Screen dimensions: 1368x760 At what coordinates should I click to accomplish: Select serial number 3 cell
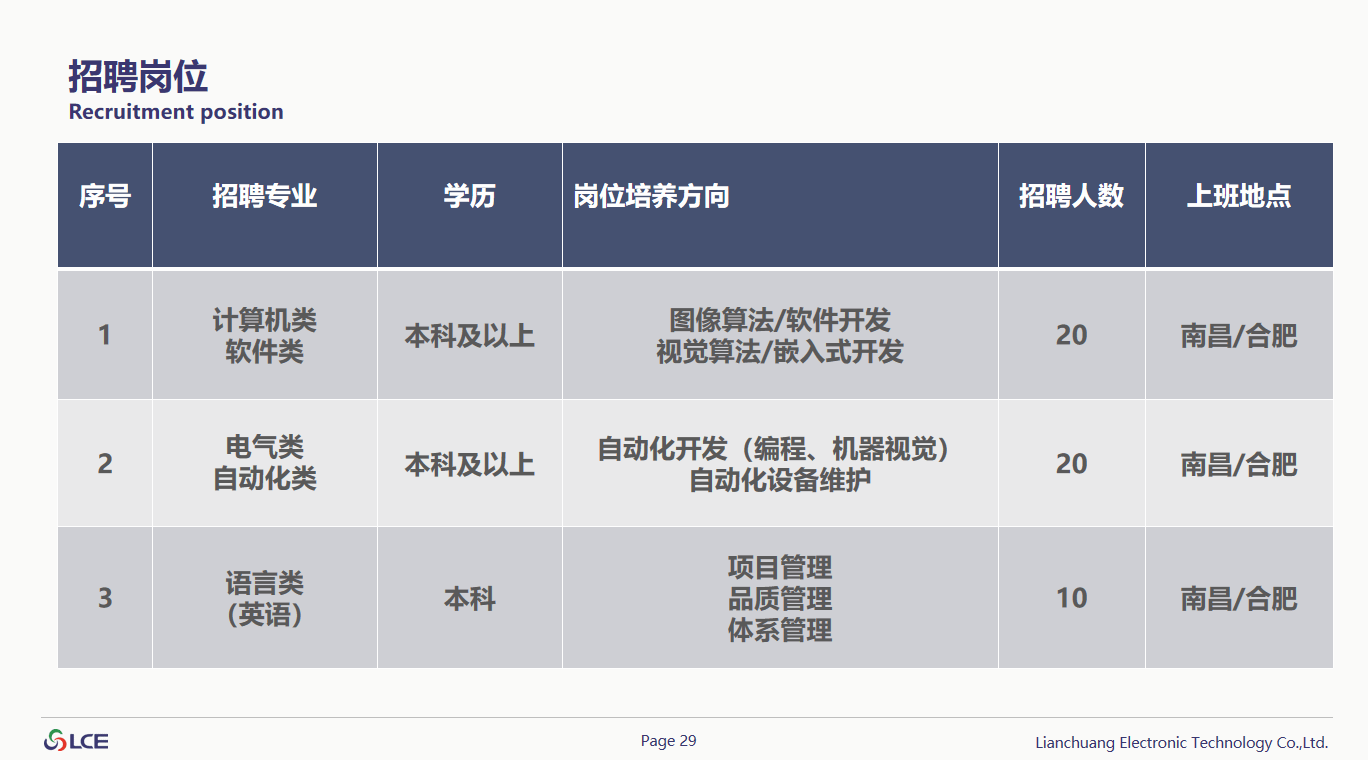click(x=105, y=598)
